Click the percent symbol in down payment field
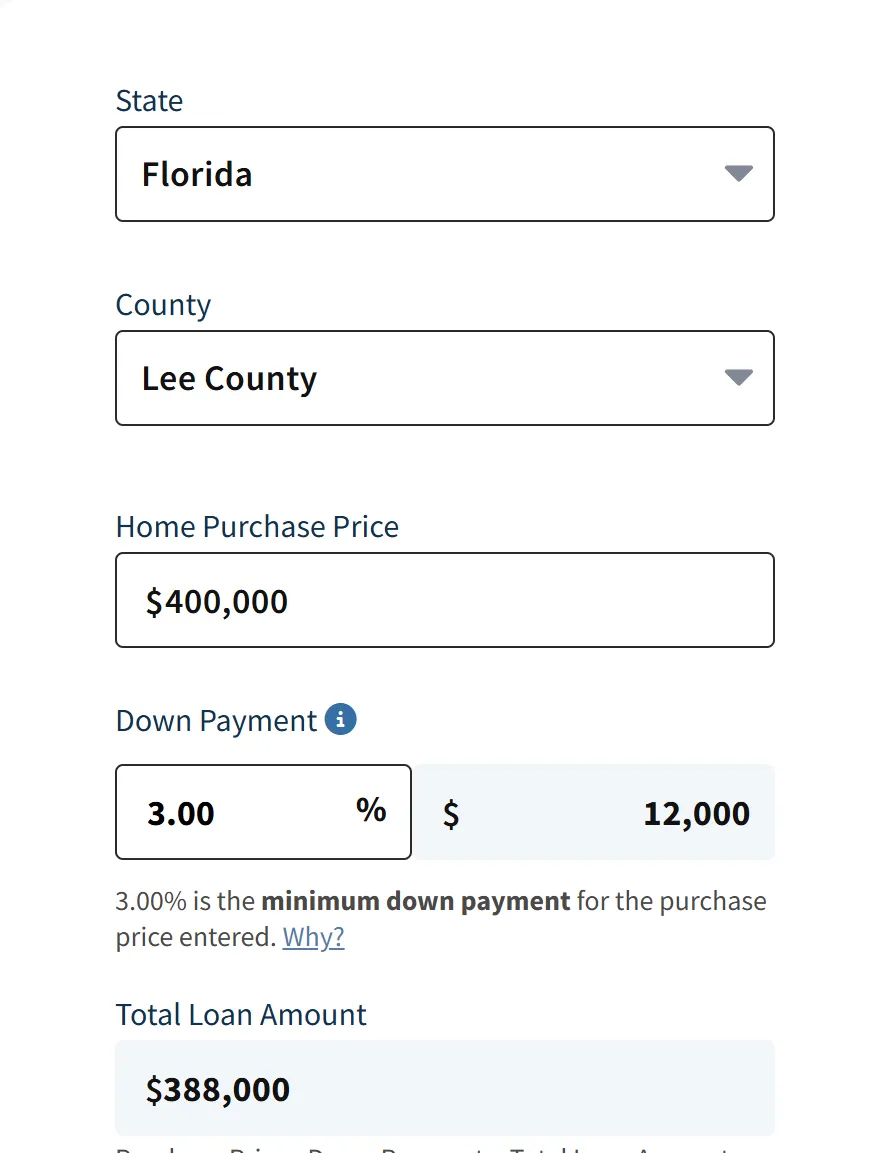The height and width of the screenshot is (1153, 877). [371, 810]
